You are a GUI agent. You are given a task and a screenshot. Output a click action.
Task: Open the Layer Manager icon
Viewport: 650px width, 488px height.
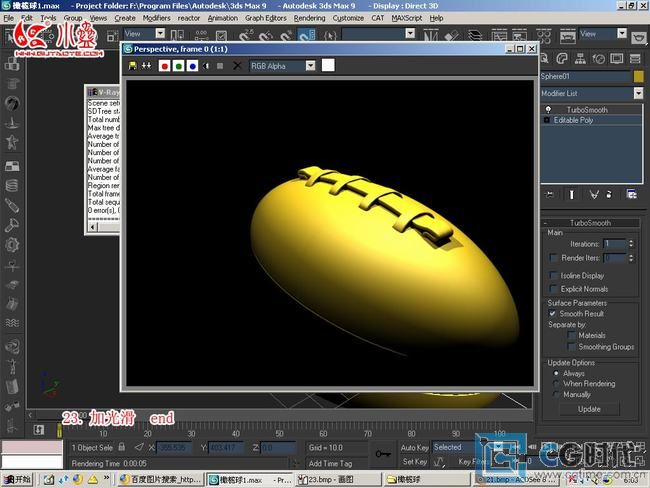click(x=475, y=36)
